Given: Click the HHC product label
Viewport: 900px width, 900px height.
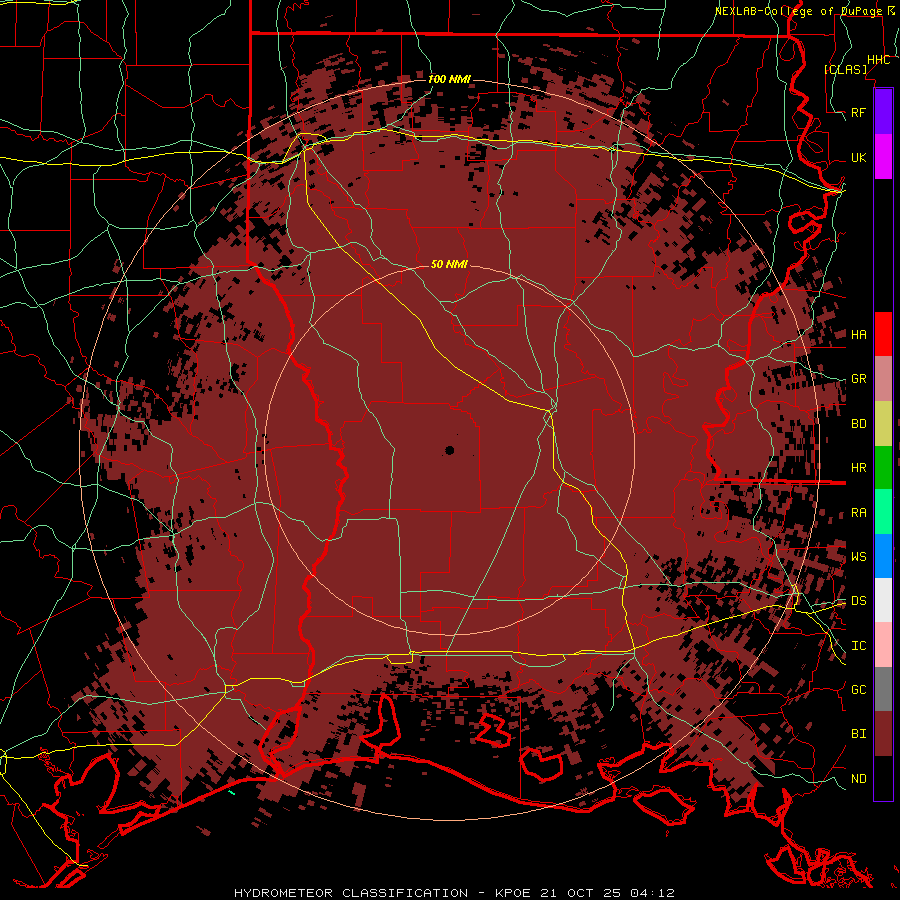Looking at the screenshot, I should tap(879, 60).
